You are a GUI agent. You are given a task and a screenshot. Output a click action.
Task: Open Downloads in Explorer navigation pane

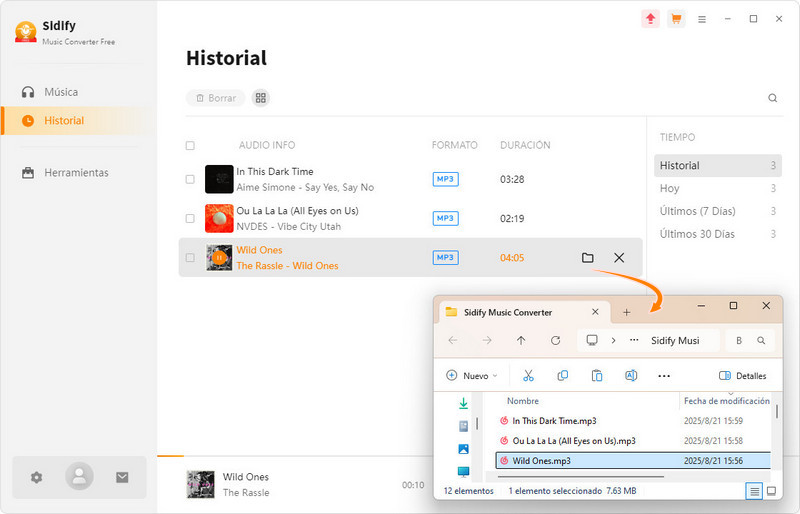[463, 403]
